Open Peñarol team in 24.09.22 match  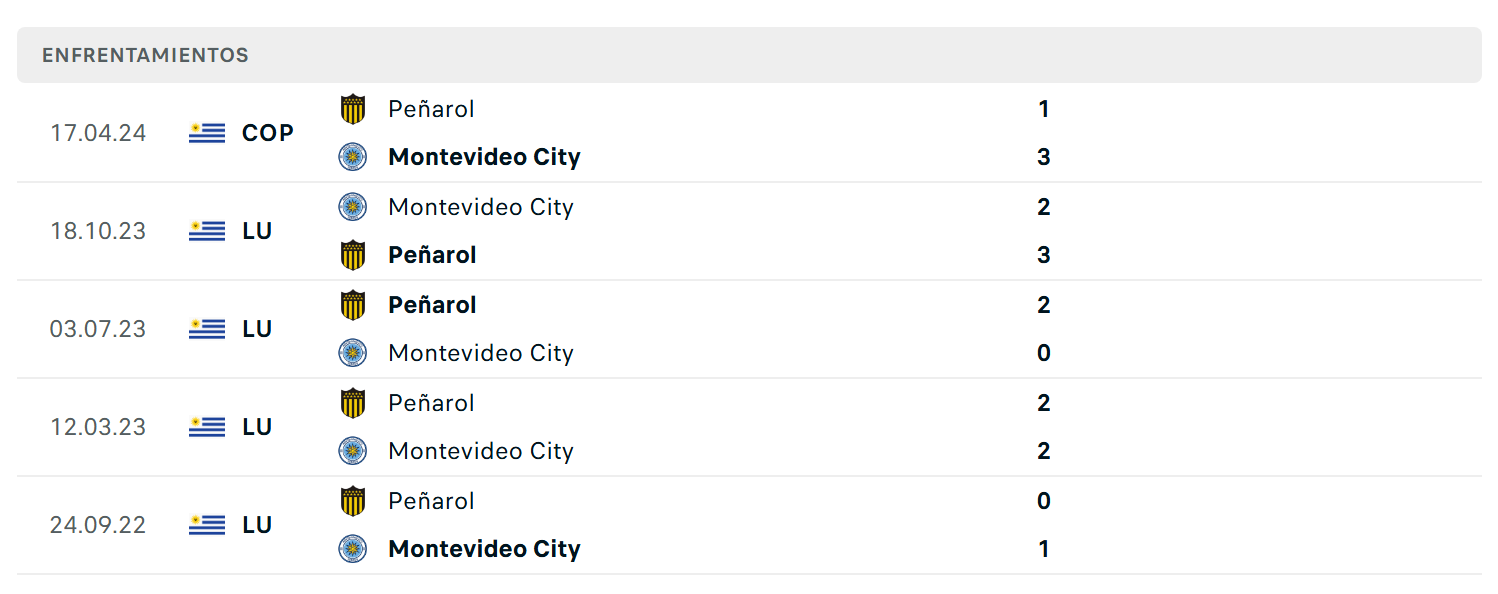coord(431,501)
